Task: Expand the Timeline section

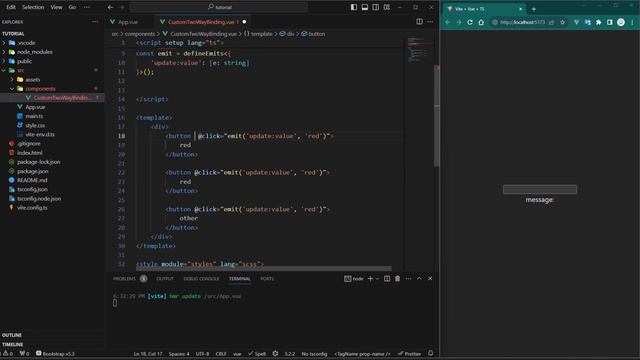Action: (x=13, y=344)
